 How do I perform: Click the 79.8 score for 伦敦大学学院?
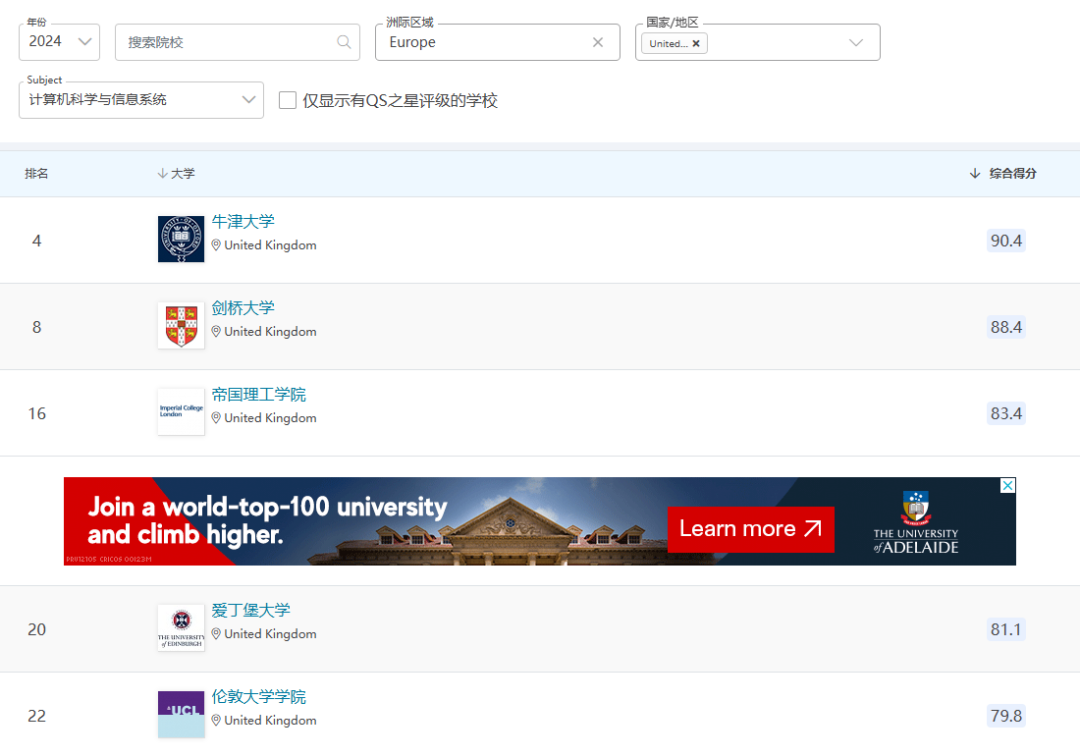coord(1006,716)
